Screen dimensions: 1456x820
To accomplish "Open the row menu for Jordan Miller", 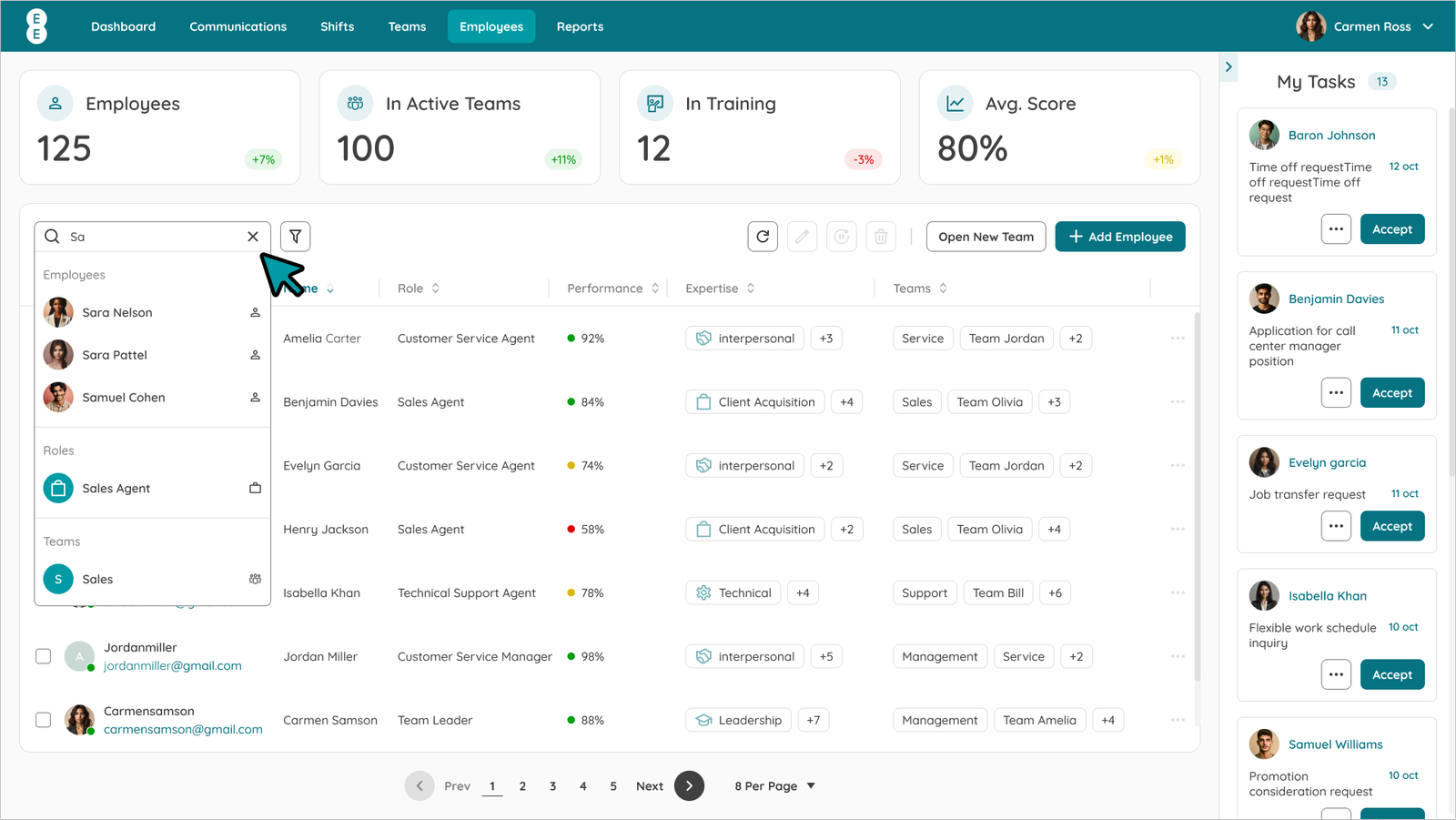I will coord(1178,657).
